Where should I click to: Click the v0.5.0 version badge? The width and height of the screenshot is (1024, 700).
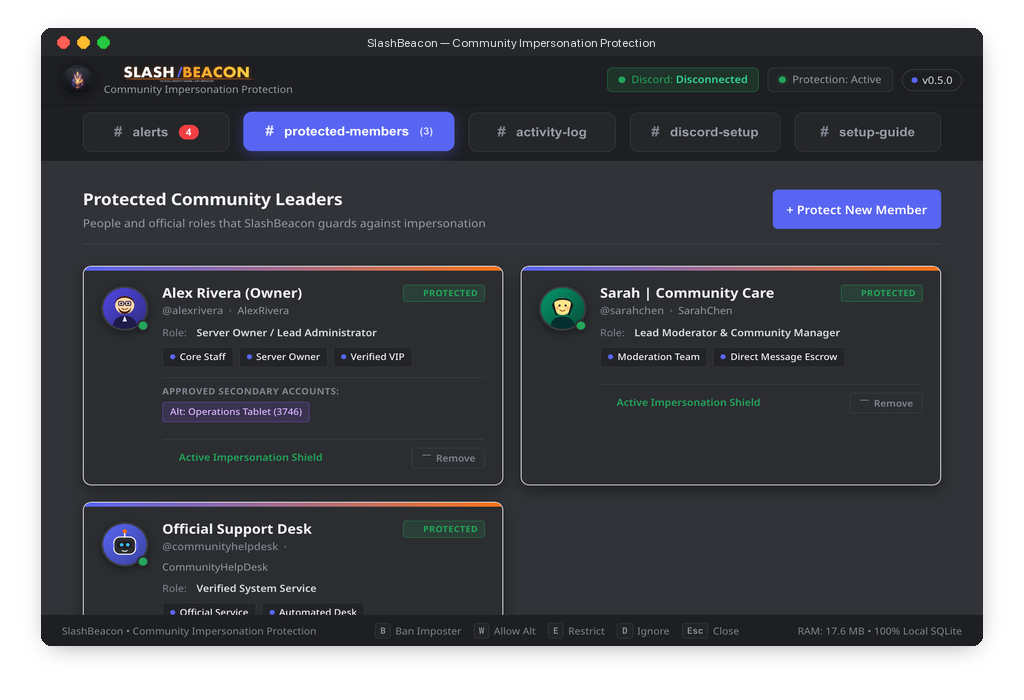pyautogui.click(x=932, y=80)
